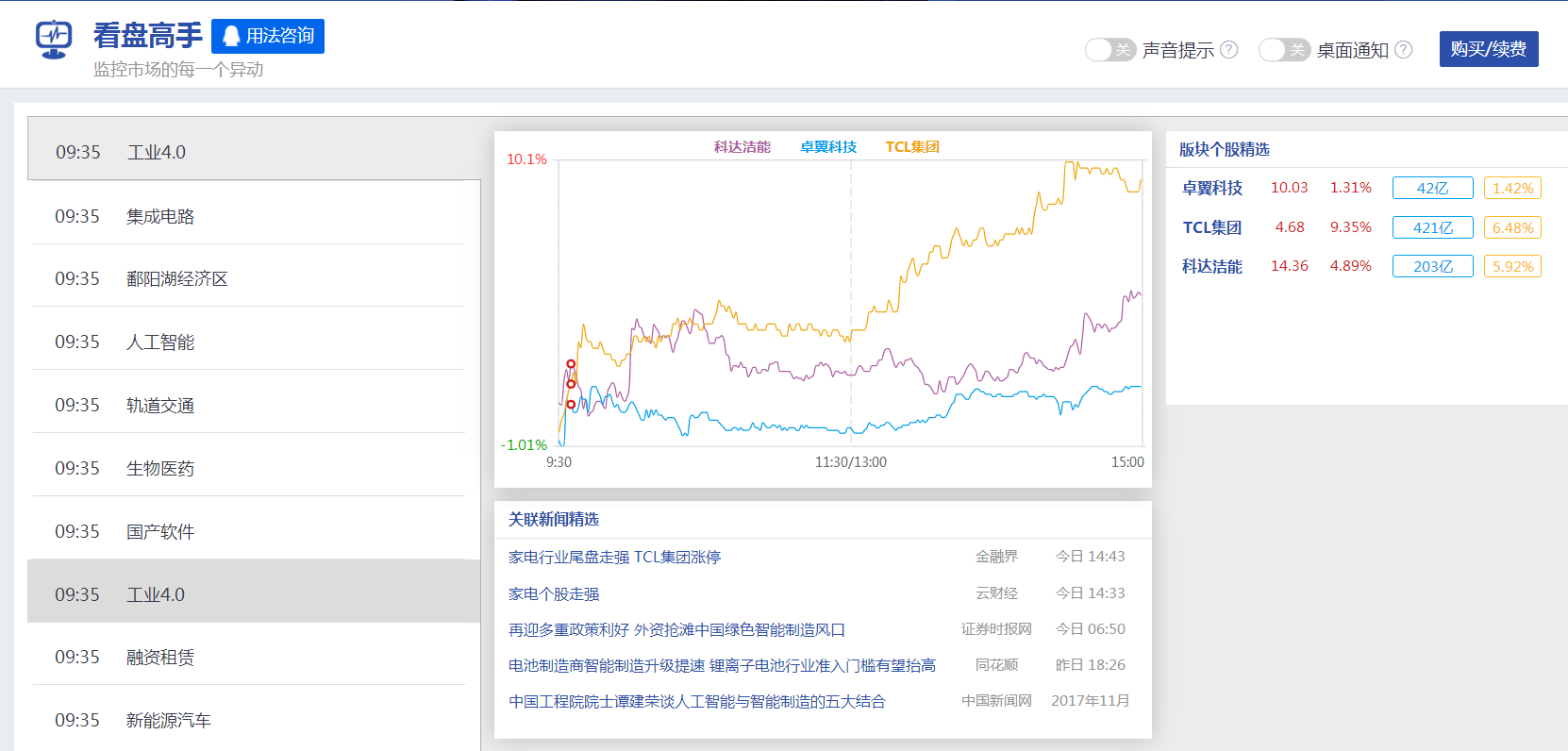Click the 421亿 market cap badge

tap(1431, 227)
